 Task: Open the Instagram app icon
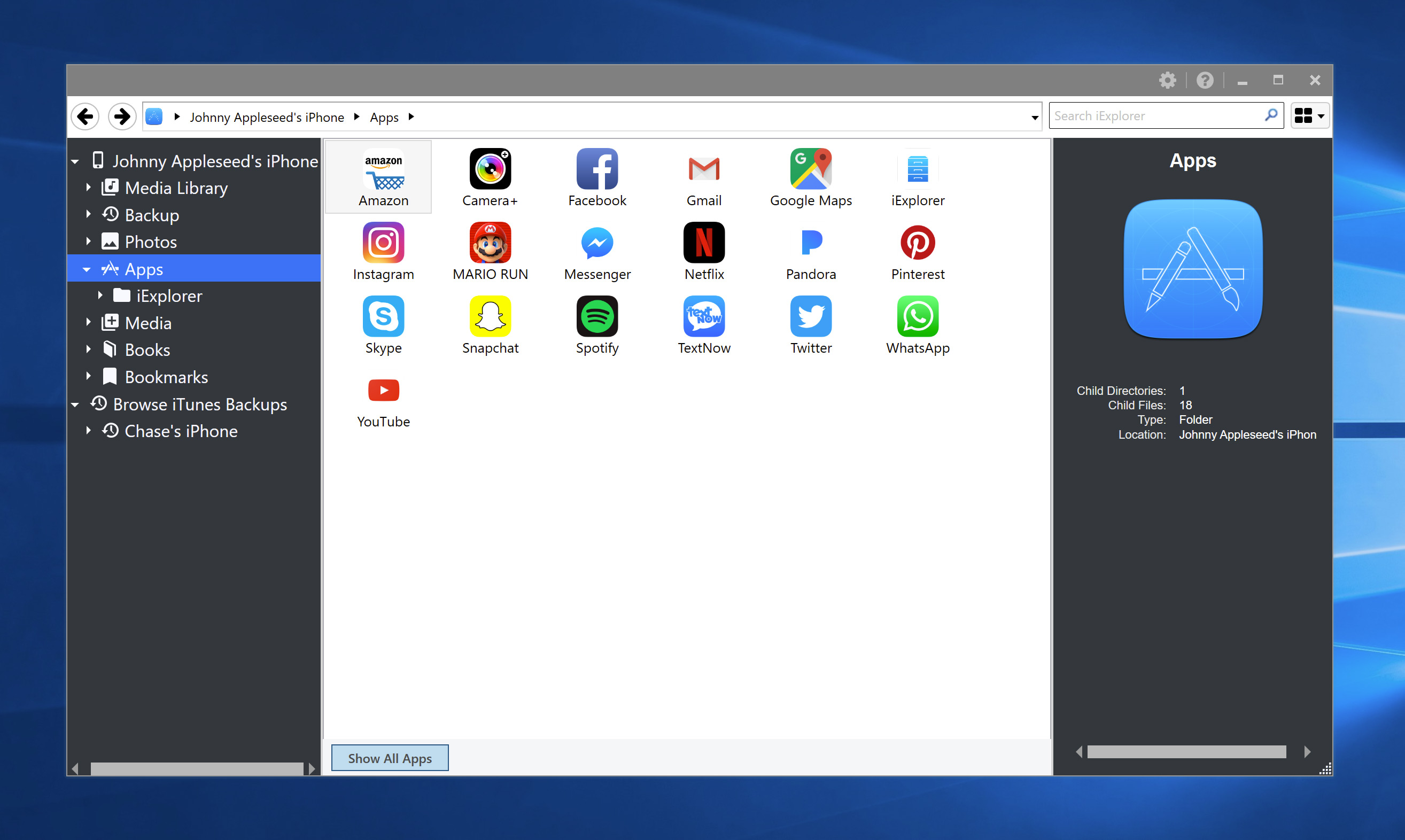click(383, 243)
